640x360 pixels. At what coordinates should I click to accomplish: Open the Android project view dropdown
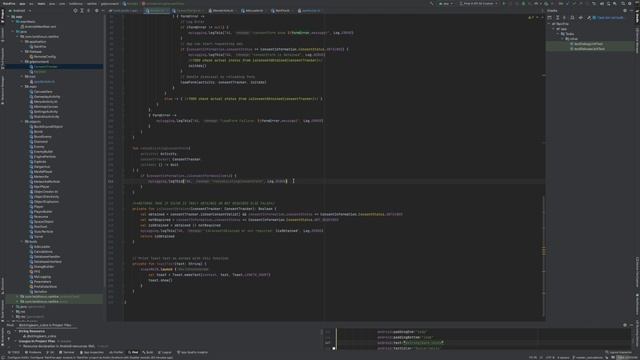tap(20, 11)
